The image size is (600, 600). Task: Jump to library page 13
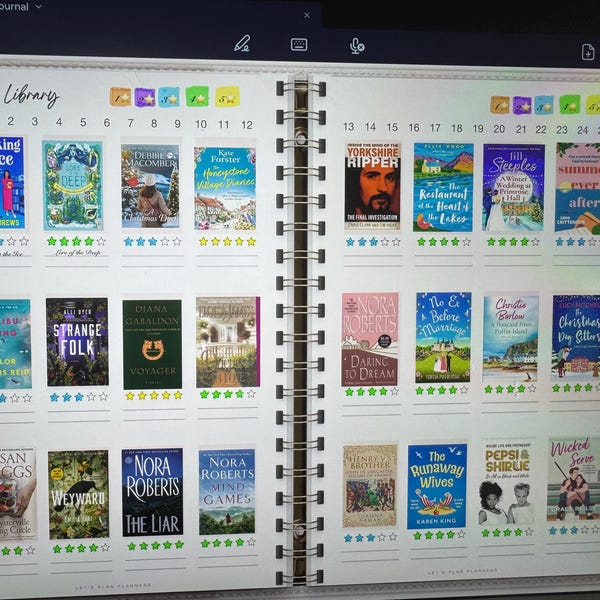349,127
